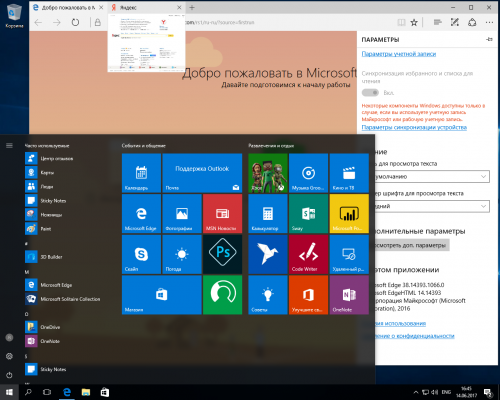The width and height of the screenshot is (500, 400).
Task: Launch the Skype tile
Action: (x=141, y=254)
